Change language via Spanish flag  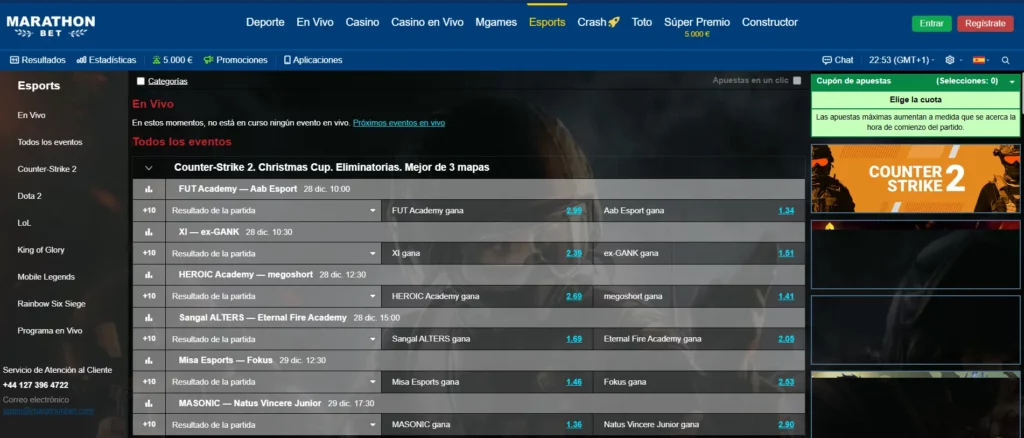[x=981, y=60]
